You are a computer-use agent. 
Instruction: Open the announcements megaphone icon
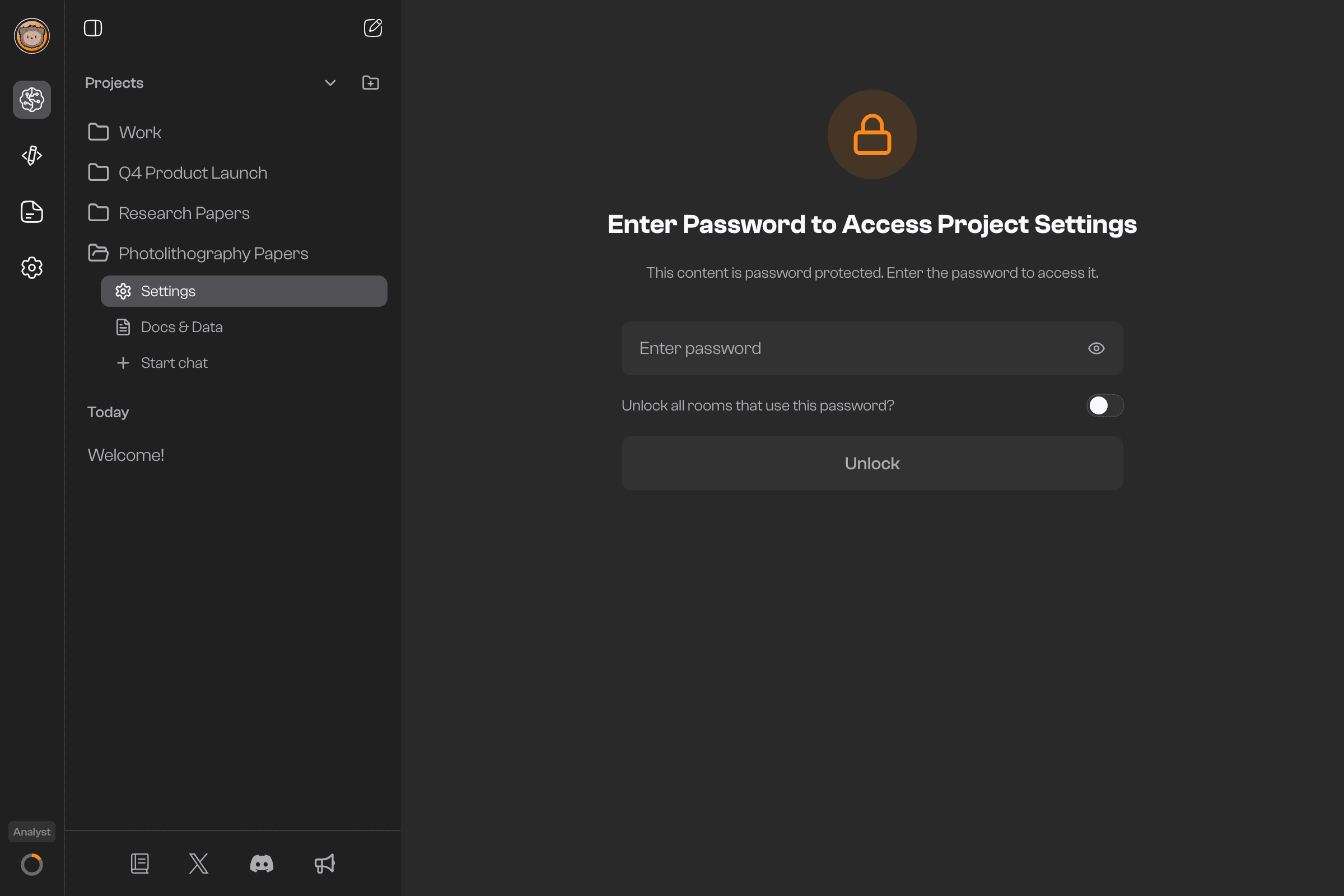[x=325, y=864]
